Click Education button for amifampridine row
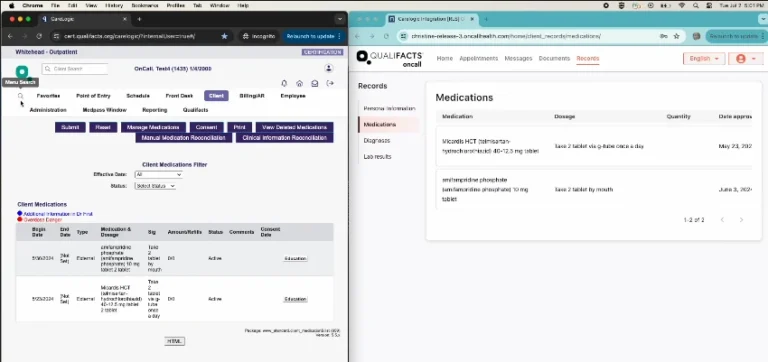 295,259
